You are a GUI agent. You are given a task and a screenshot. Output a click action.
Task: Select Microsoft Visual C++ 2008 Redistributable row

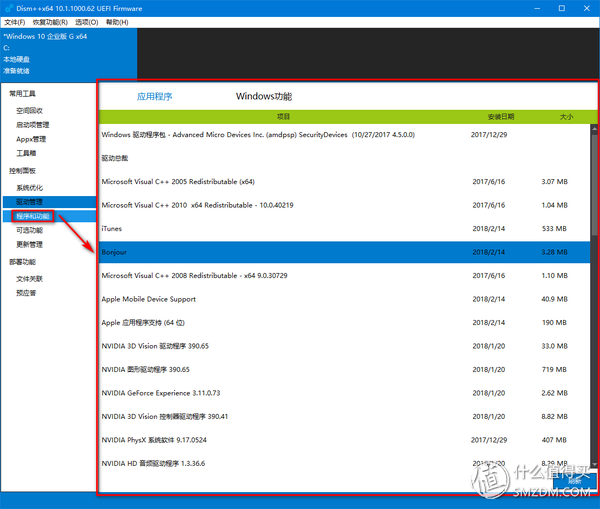pyautogui.click(x=344, y=276)
